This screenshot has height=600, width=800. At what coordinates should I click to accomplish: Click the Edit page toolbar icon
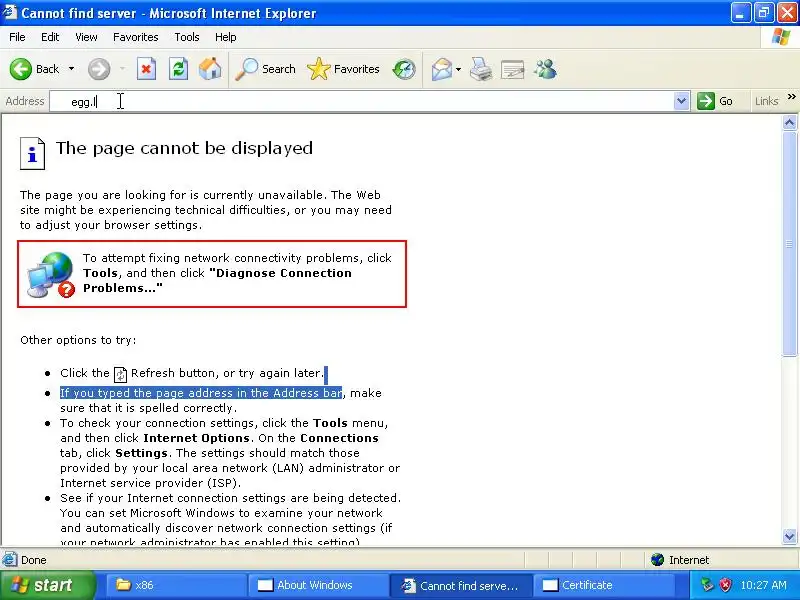pos(512,69)
